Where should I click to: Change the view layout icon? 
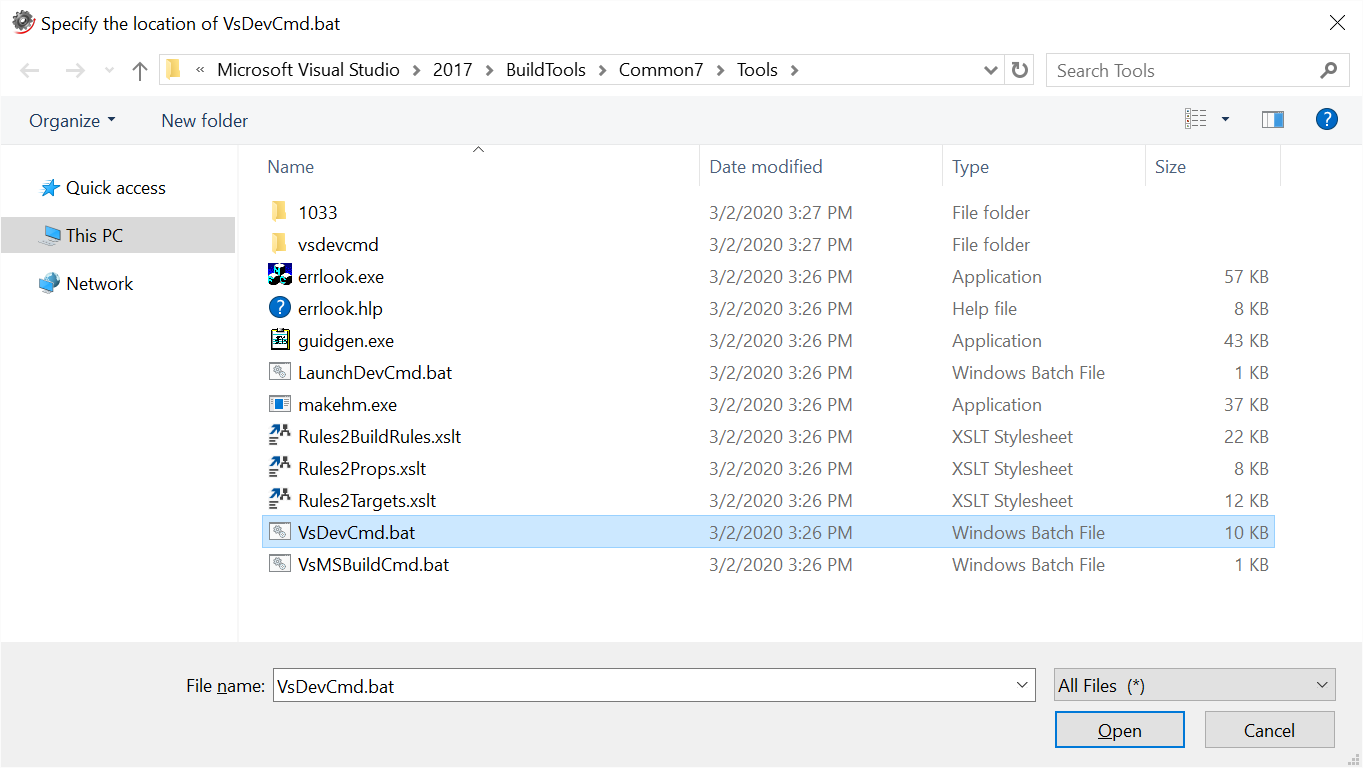click(x=1196, y=119)
